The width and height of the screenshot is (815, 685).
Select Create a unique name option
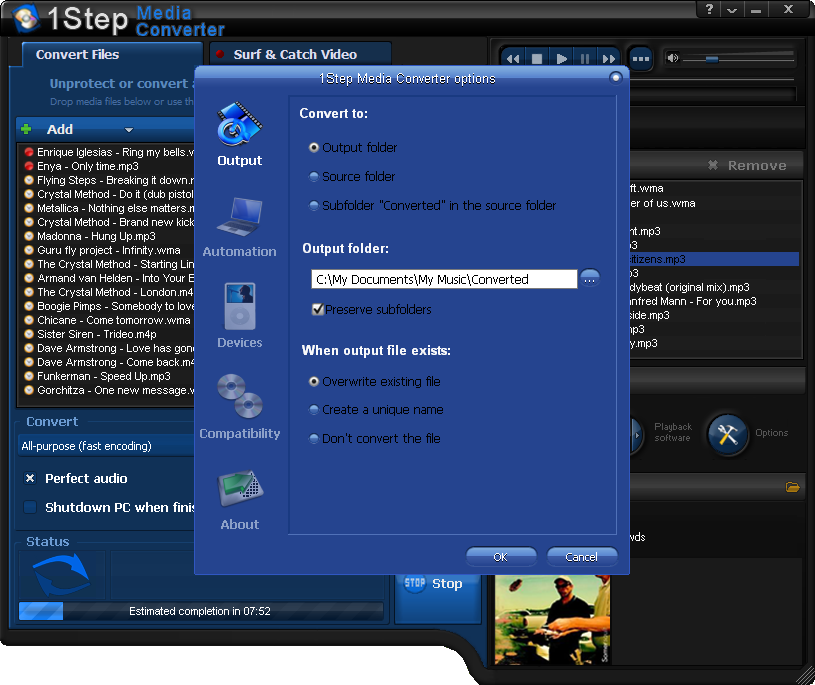coord(313,410)
